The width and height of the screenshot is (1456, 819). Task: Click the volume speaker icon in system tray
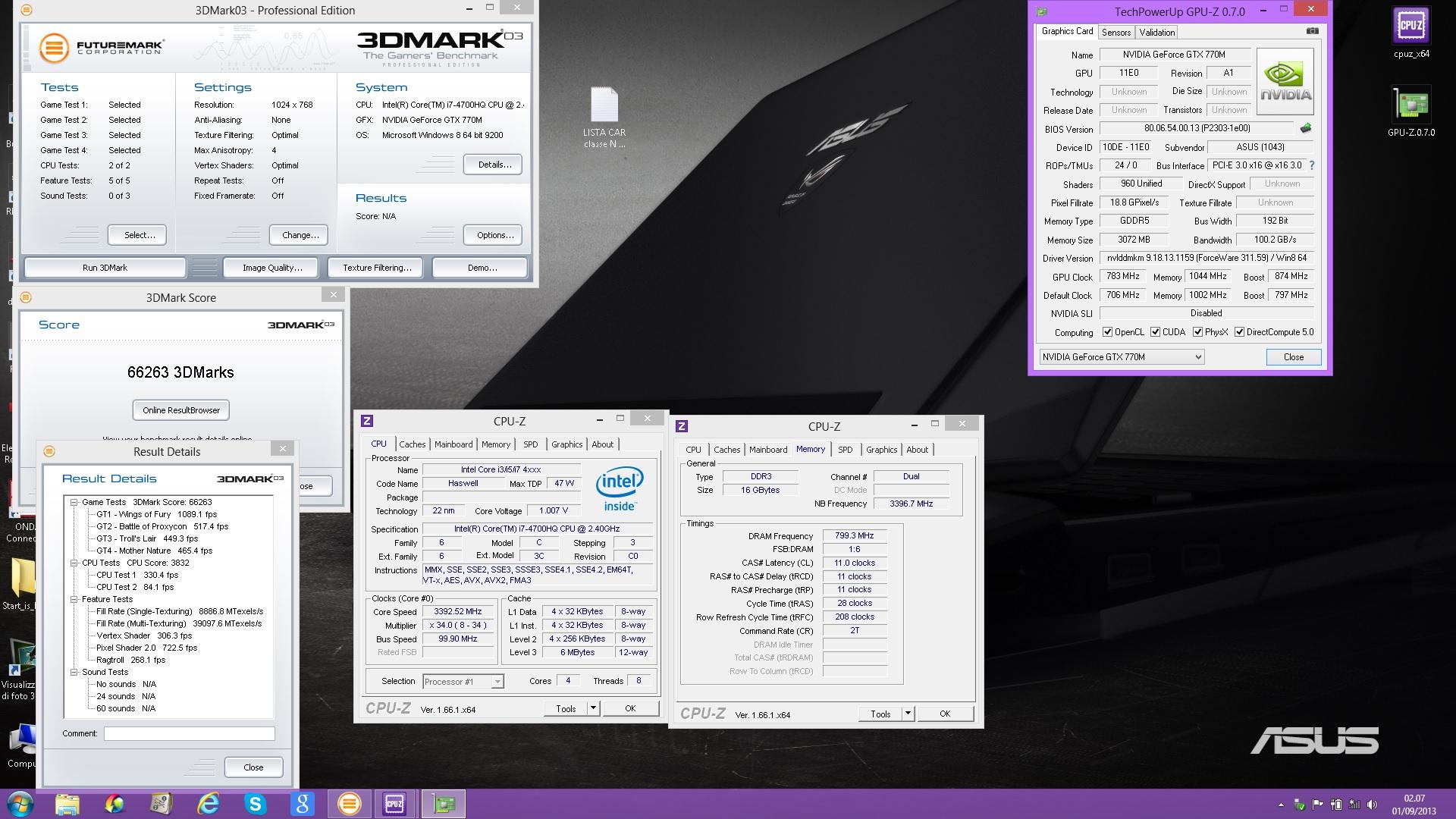click(x=1373, y=805)
